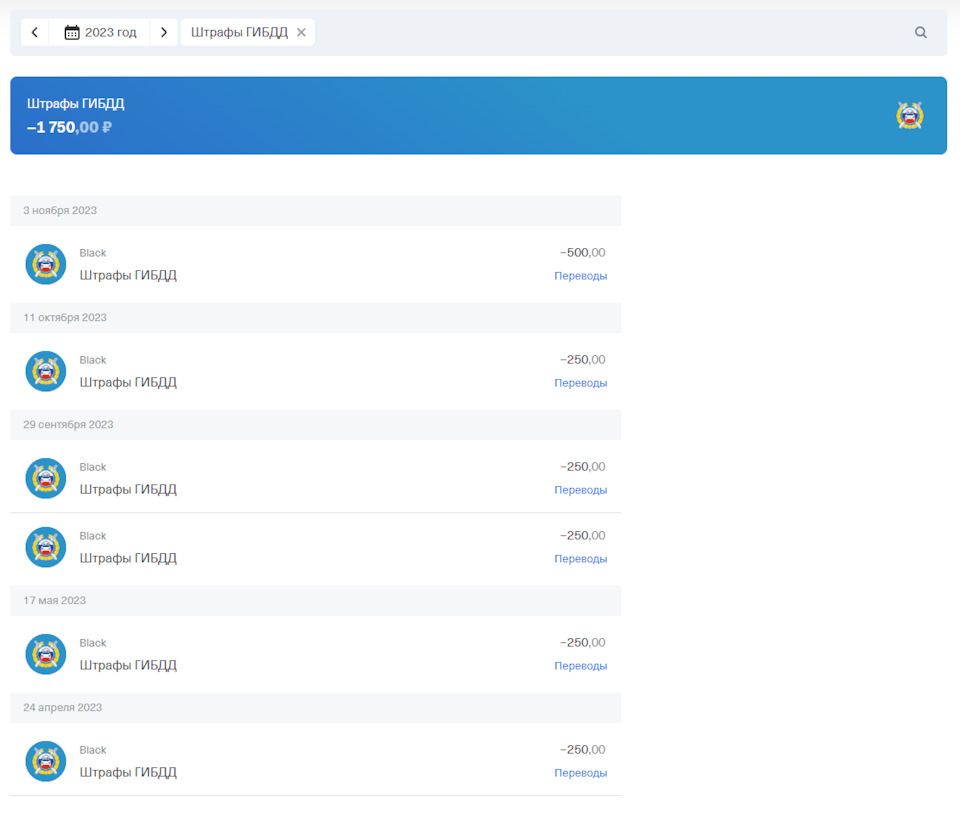
Task: Click Переводы link on 11 октября payment
Action: pyautogui.click(x=580, y=383)
